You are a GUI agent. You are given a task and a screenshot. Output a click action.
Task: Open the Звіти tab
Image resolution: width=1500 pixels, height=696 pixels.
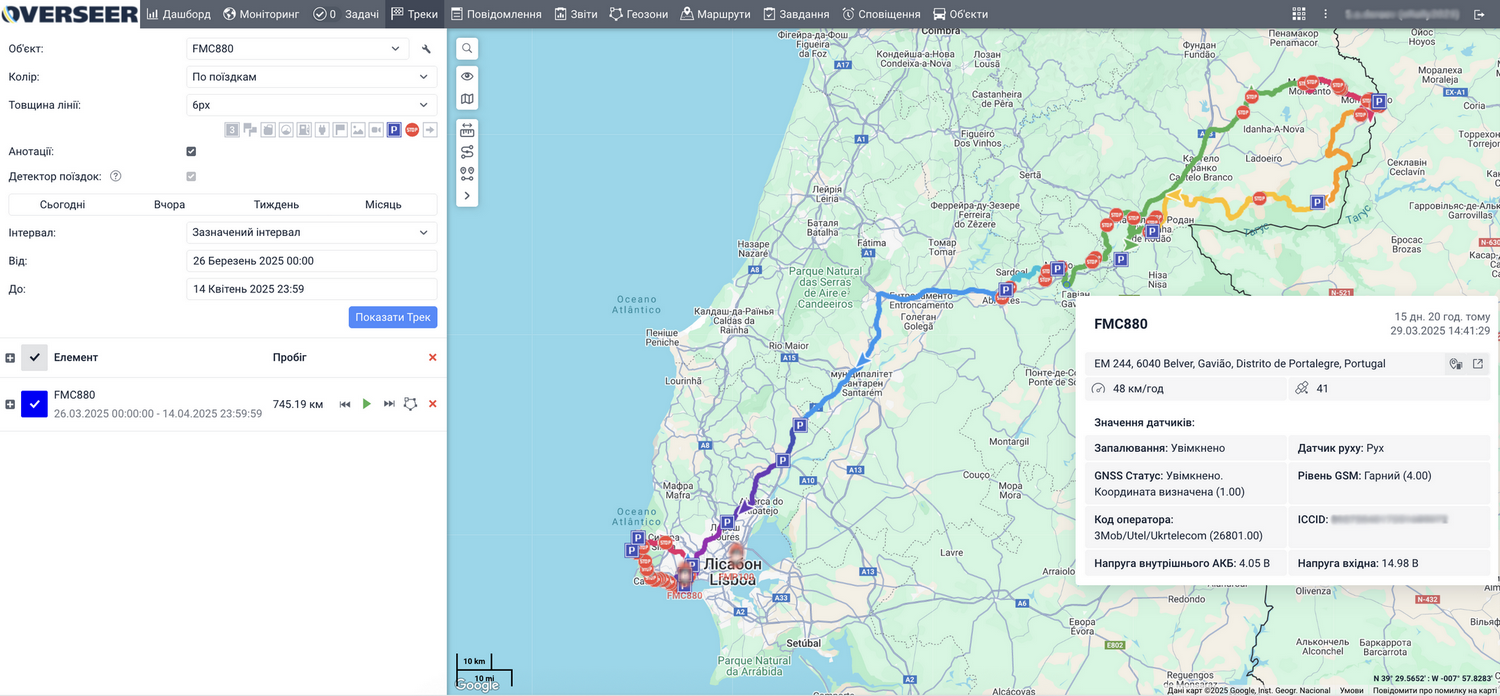(x=575, y=14)
